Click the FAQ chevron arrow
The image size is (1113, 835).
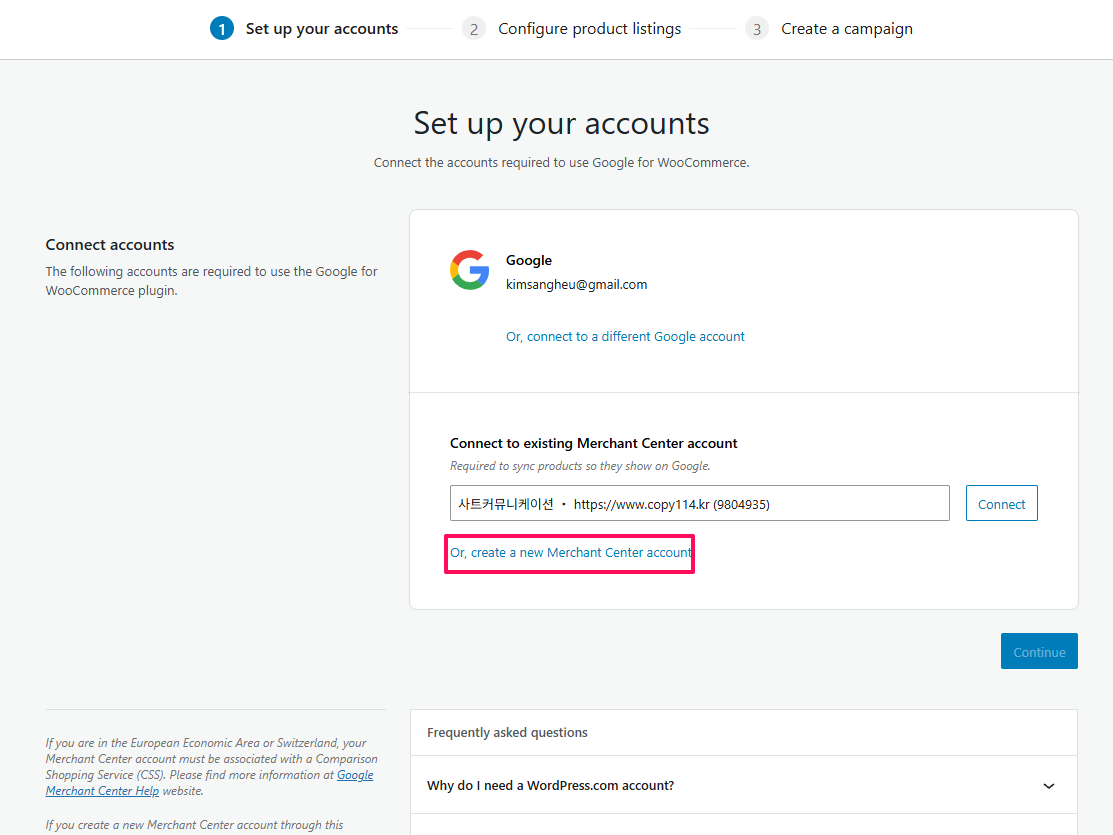tap(1048, 785)
